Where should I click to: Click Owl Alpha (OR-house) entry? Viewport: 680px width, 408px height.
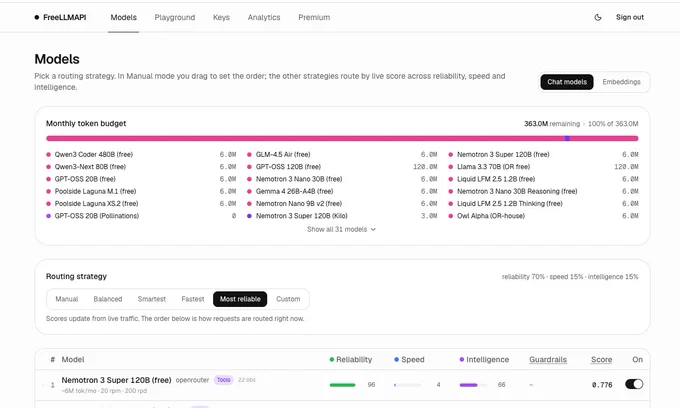point(490,216)
